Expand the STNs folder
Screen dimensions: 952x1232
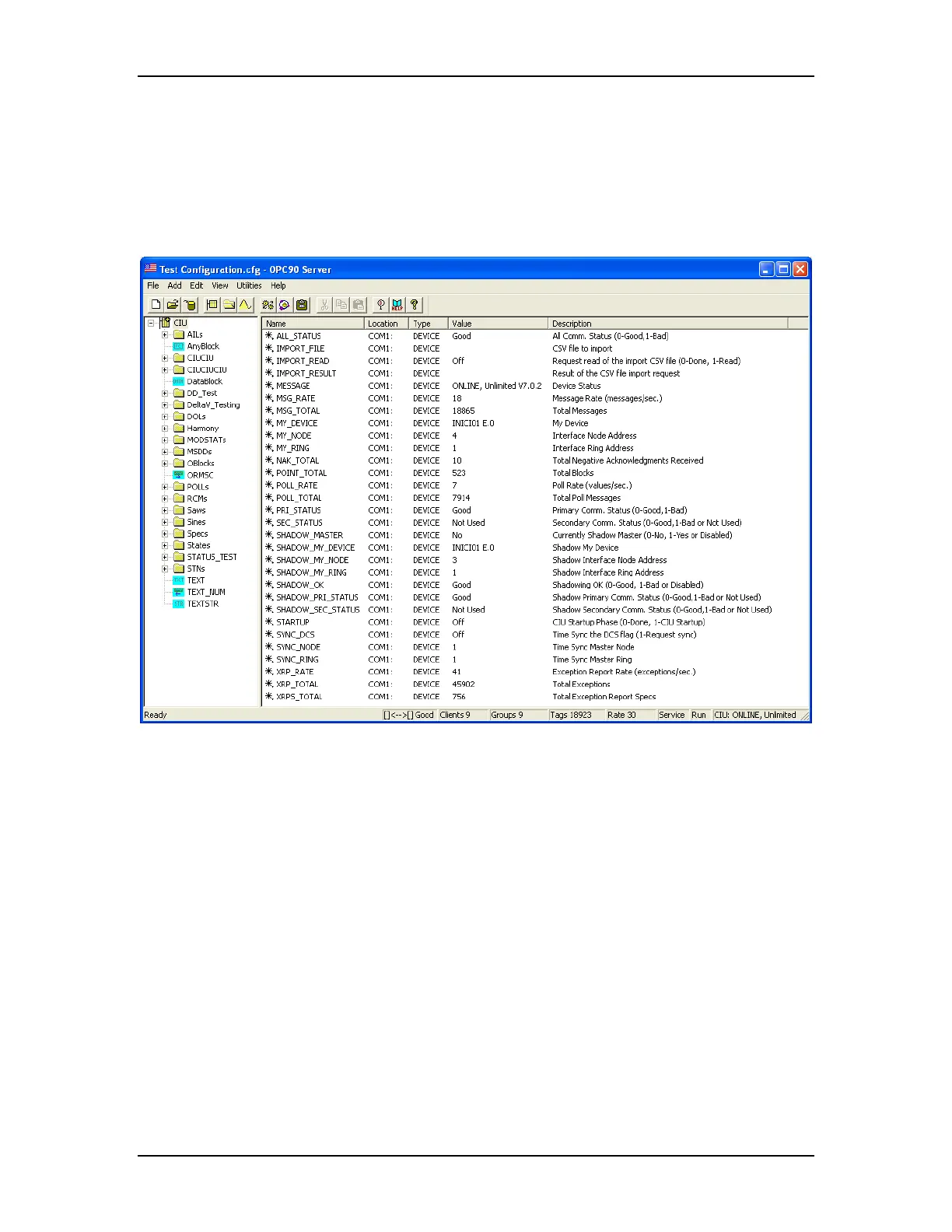click(165, 569)
